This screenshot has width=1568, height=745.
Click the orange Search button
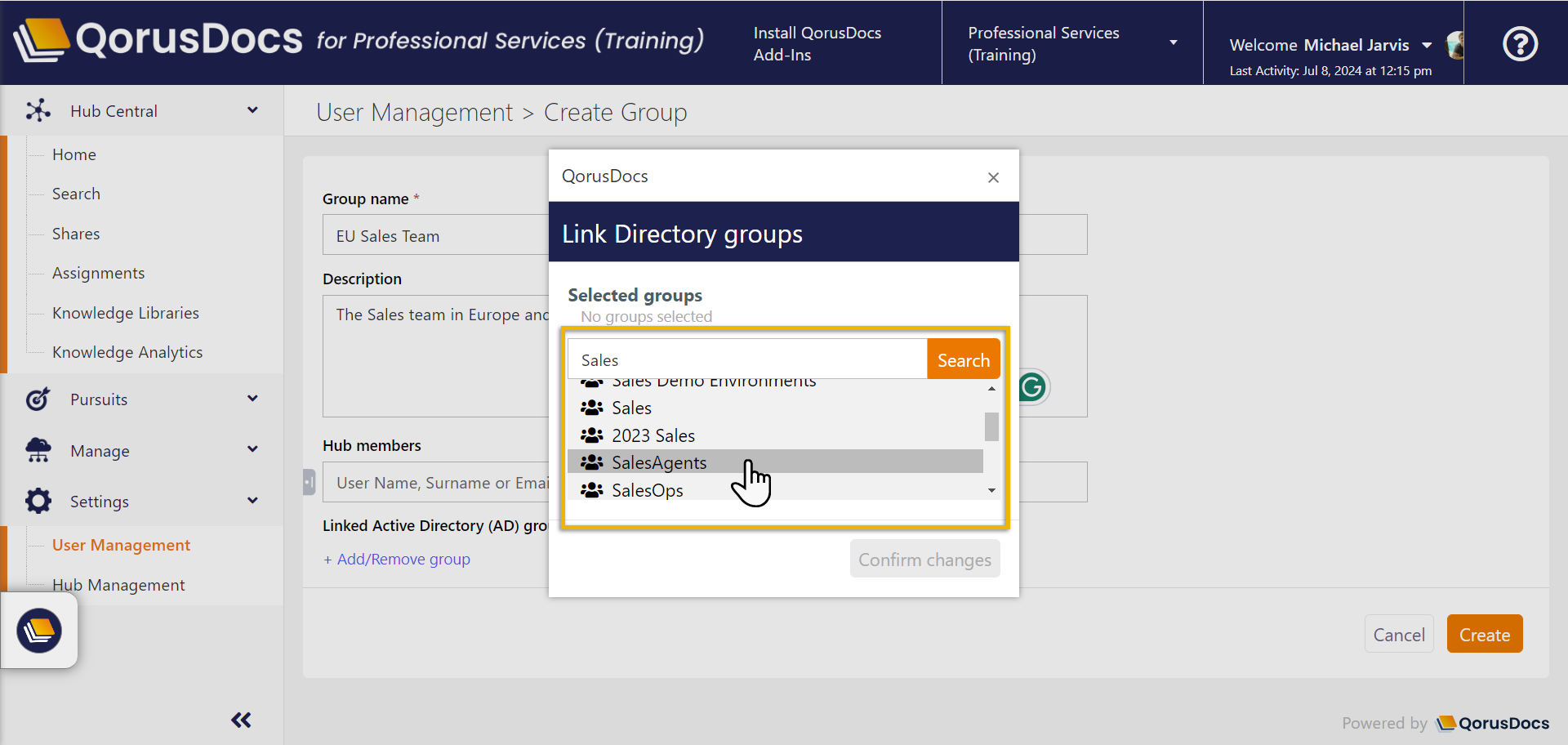963,359
